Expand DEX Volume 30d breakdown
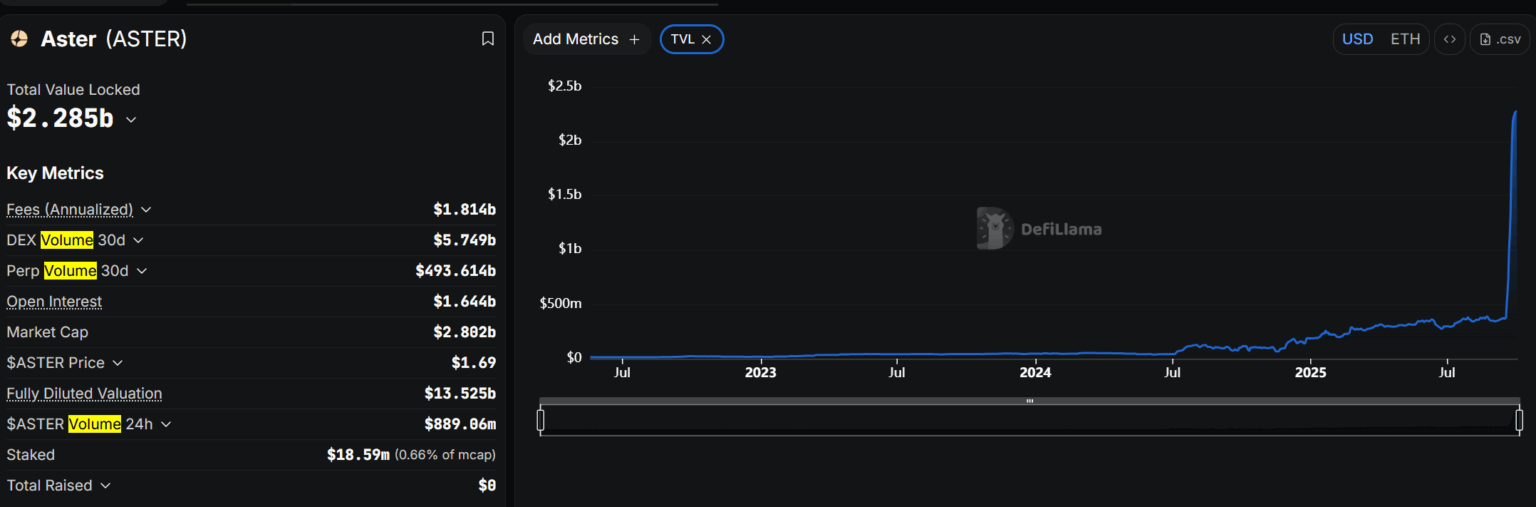 pyautogui.click(x=138, y=240)
